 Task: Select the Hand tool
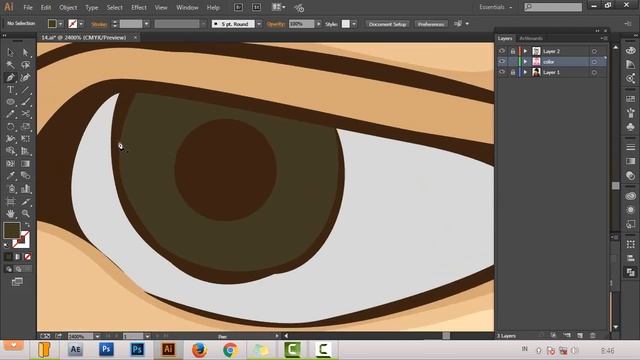pyautogui.click(x=11, y=213)
